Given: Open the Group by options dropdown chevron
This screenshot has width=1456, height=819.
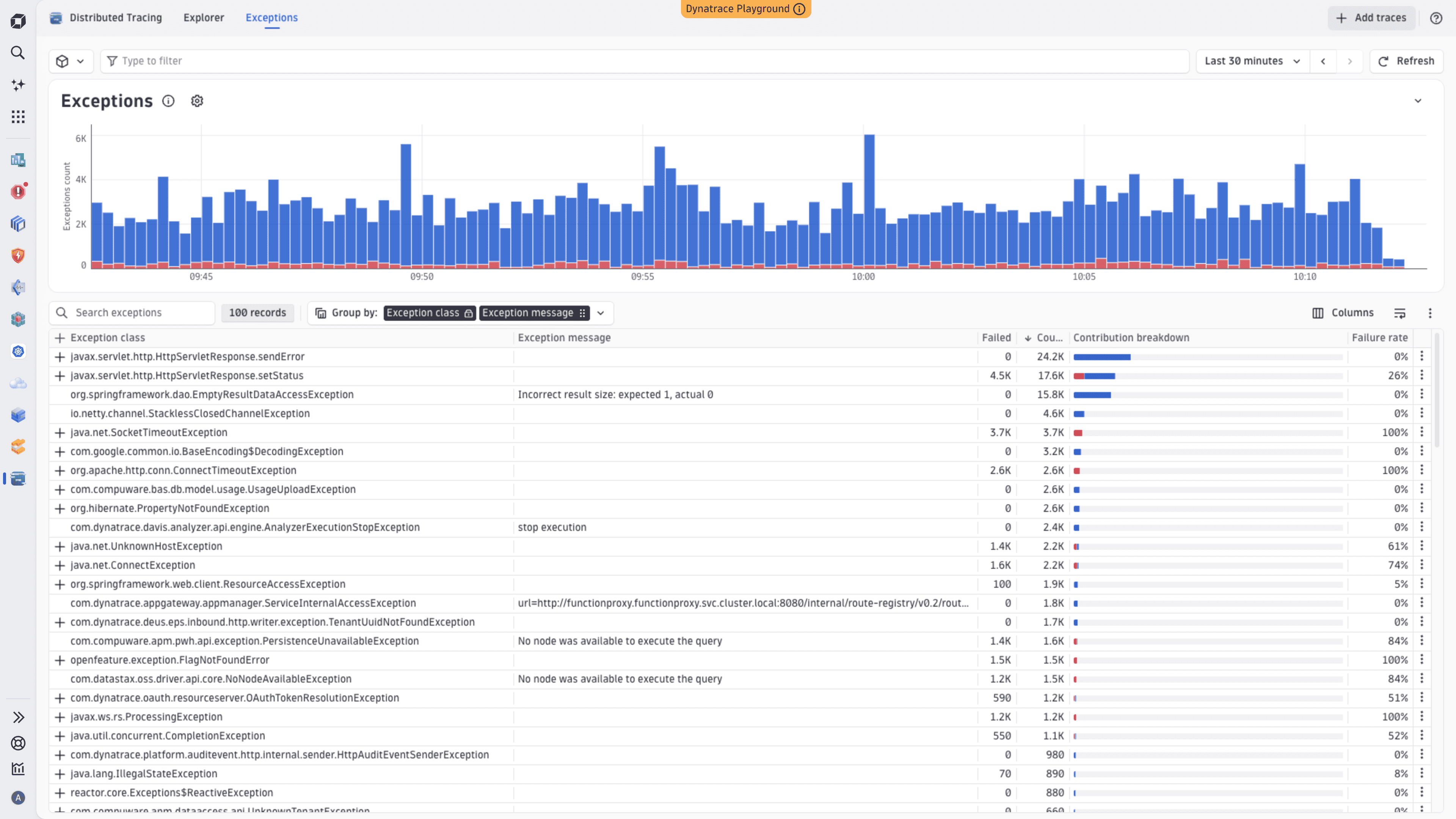Looking at the screenshot, I should [x=600, y=313].
